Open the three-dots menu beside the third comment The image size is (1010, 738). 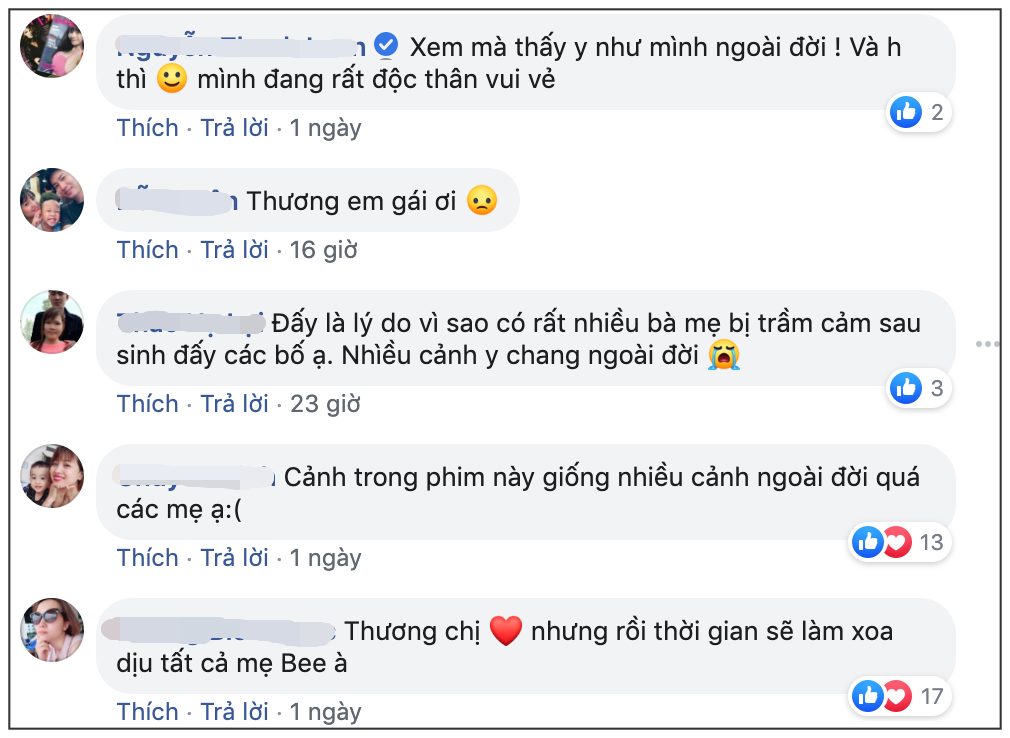click(987, 344)
